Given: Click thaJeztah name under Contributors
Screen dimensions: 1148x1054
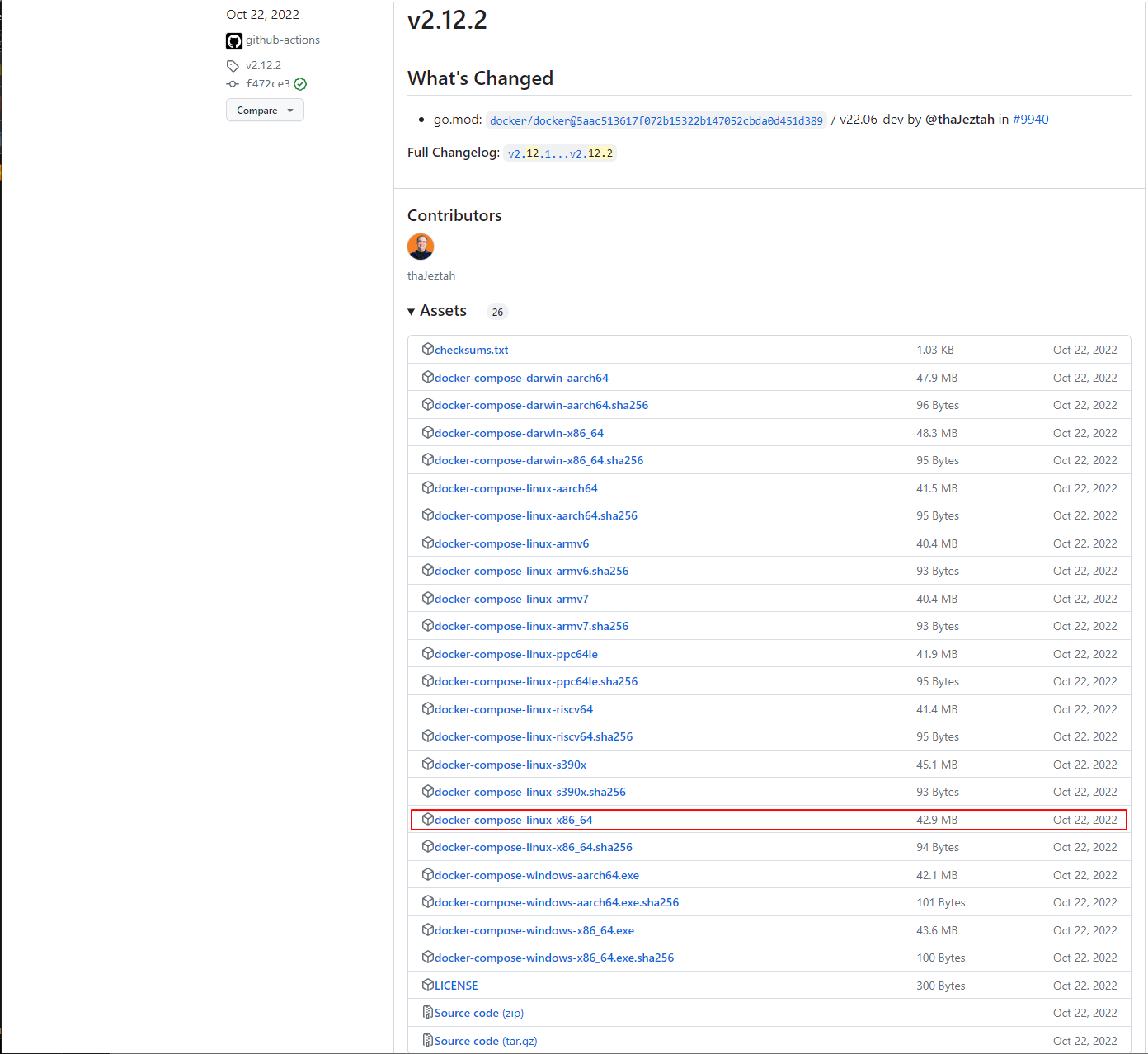Looking at the screenshot, I should (431, 275).
